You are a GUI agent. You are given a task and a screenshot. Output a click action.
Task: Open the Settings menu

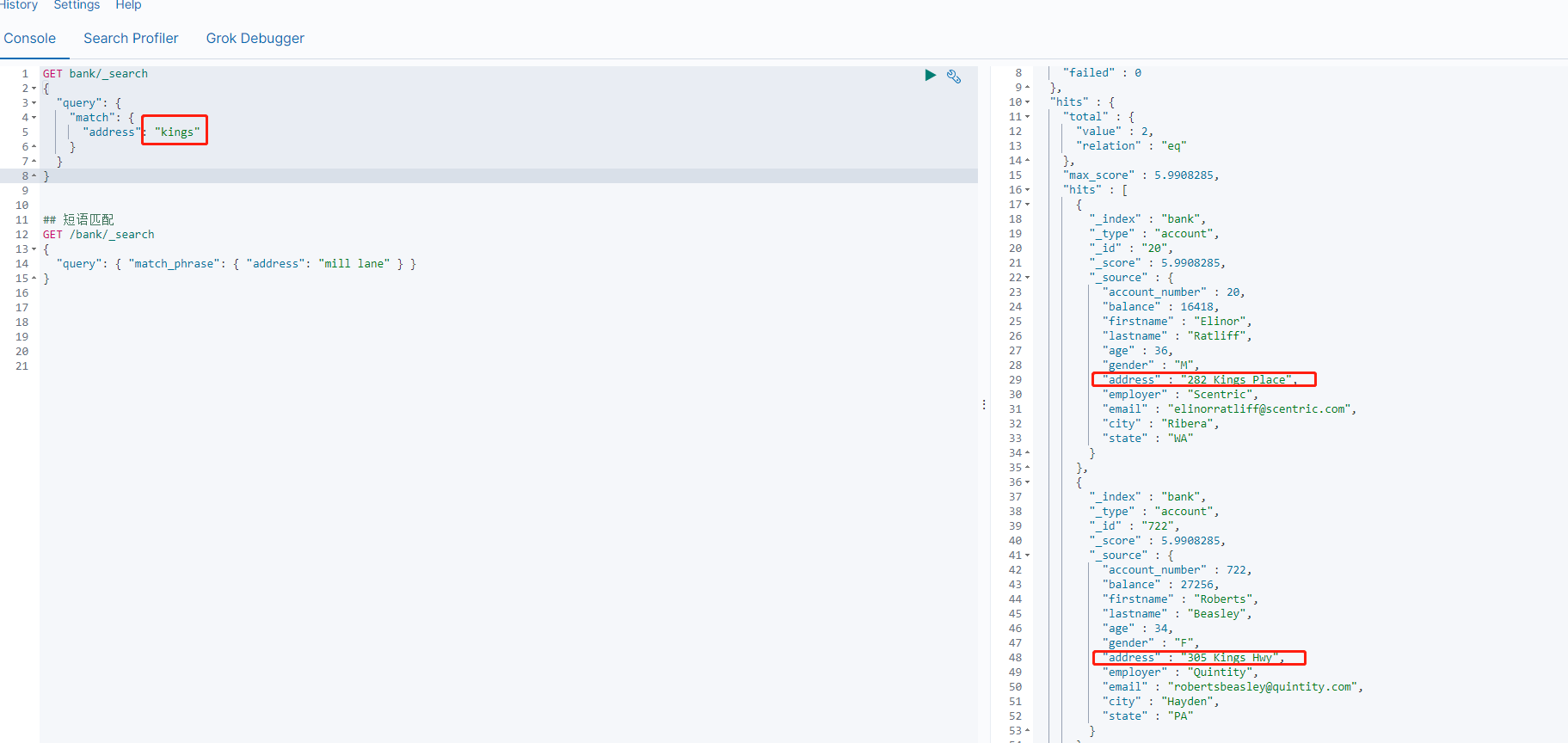coord(77,5)
